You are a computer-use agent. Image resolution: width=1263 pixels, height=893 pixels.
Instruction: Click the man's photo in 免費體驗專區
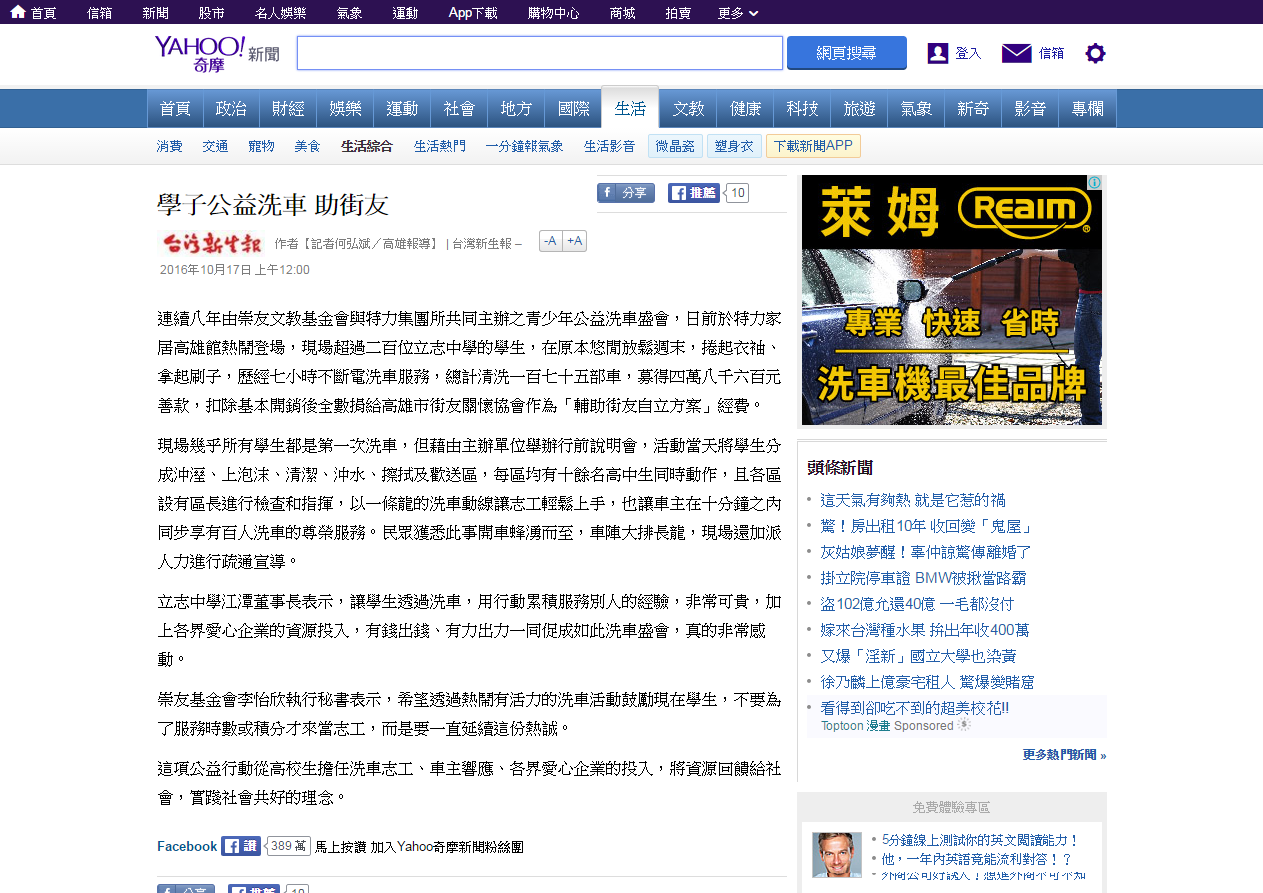[x=837, y=855]
